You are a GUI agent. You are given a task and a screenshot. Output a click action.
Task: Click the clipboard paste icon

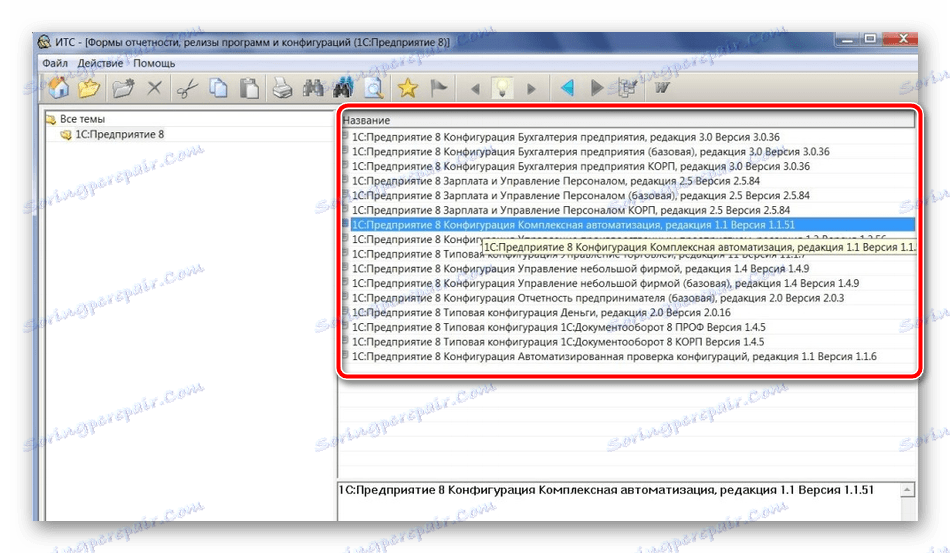pyautogui.click(x=249, y=88)
